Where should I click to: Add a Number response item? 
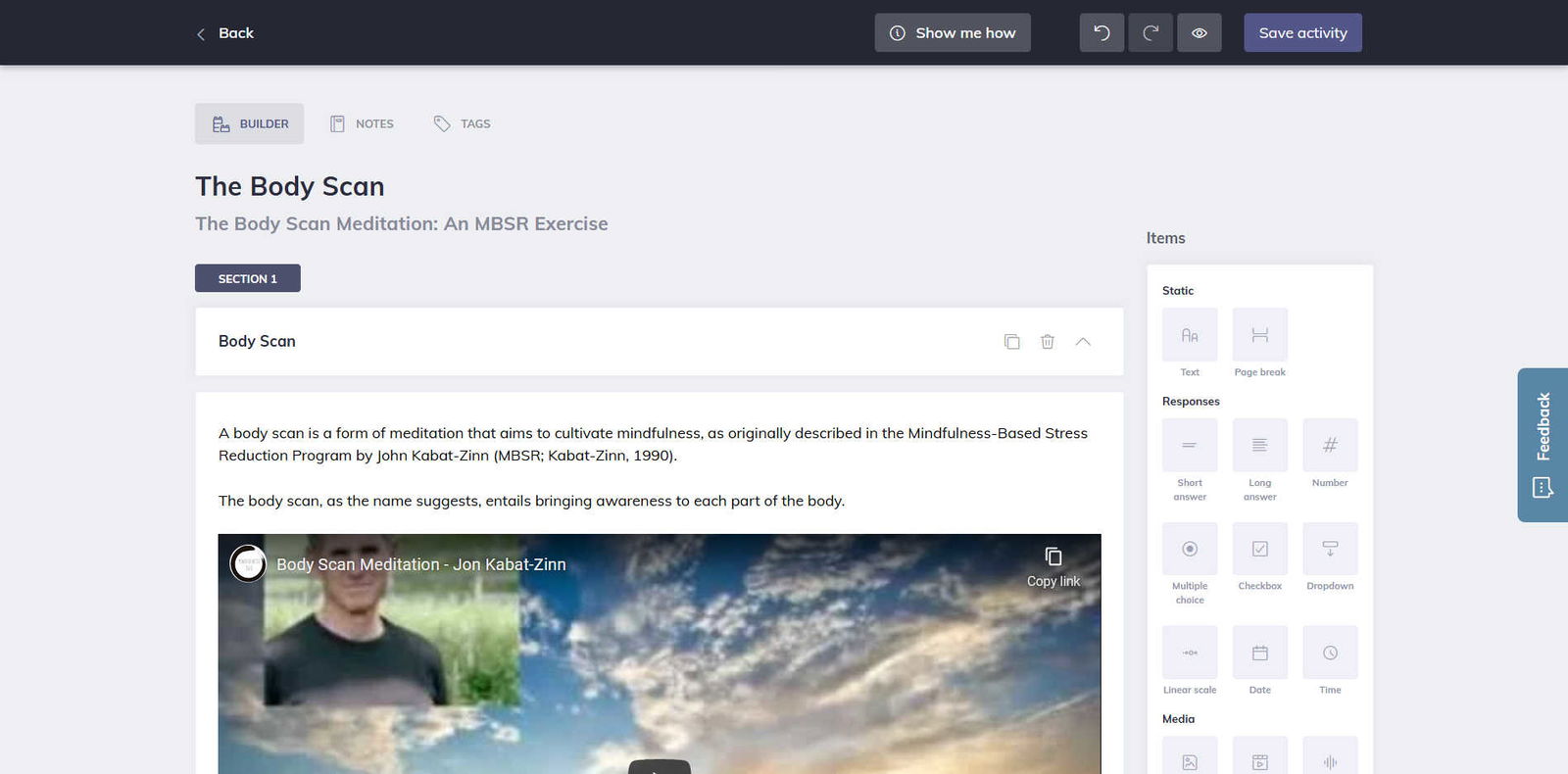coord(1330,446)
